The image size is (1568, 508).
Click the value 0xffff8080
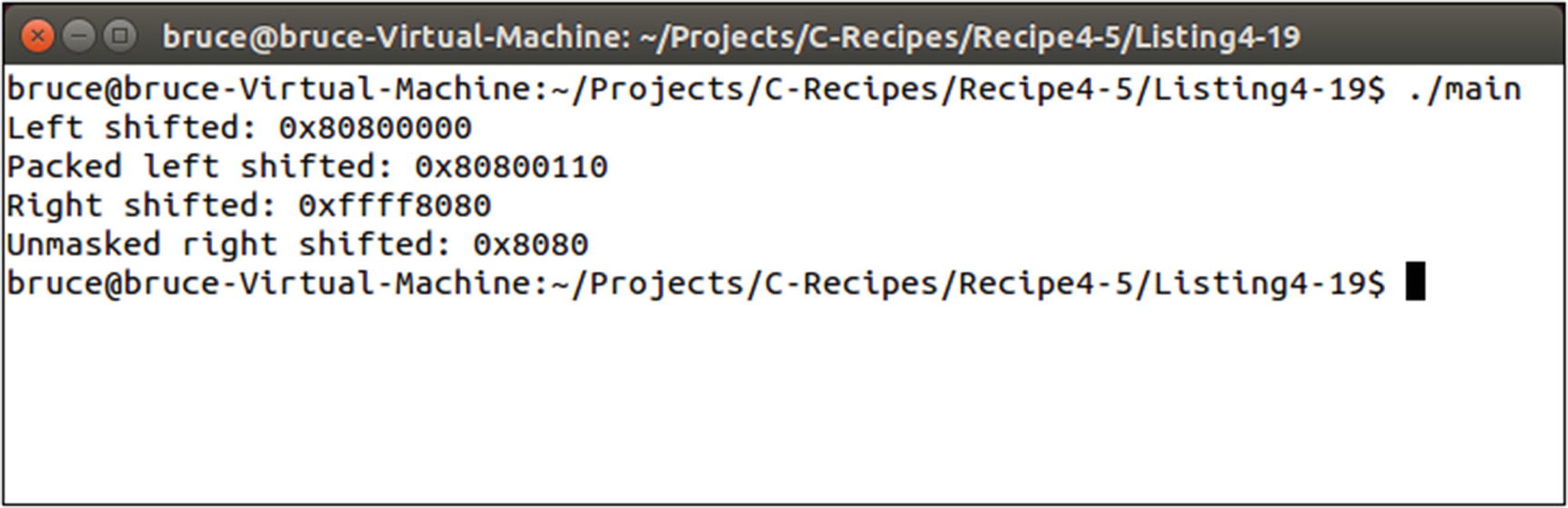click(394, 206)
